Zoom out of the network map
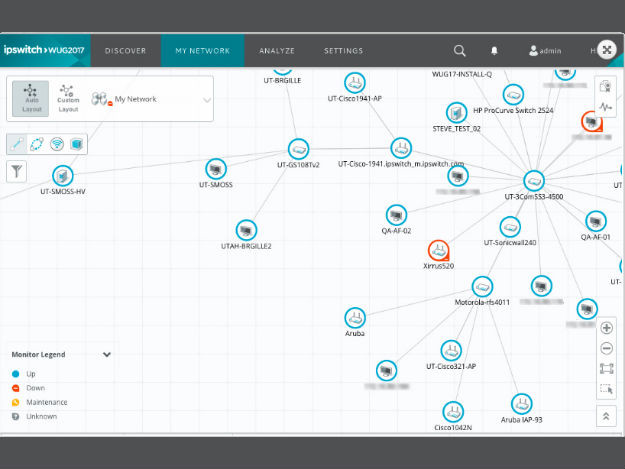The width and height of the screenshot is (625, 469). click(606, 348)
